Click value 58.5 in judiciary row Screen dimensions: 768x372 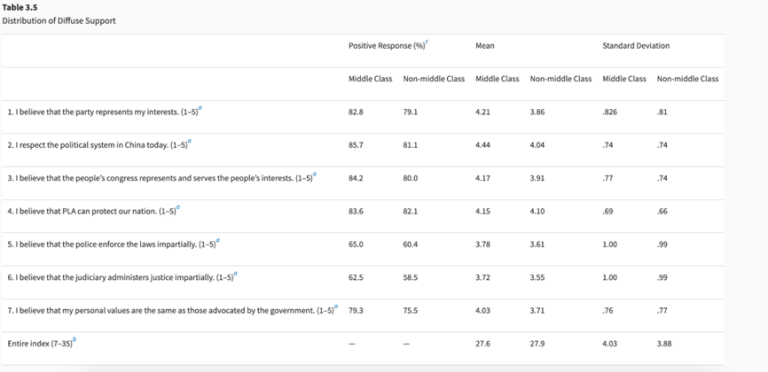tap(410, 278)
